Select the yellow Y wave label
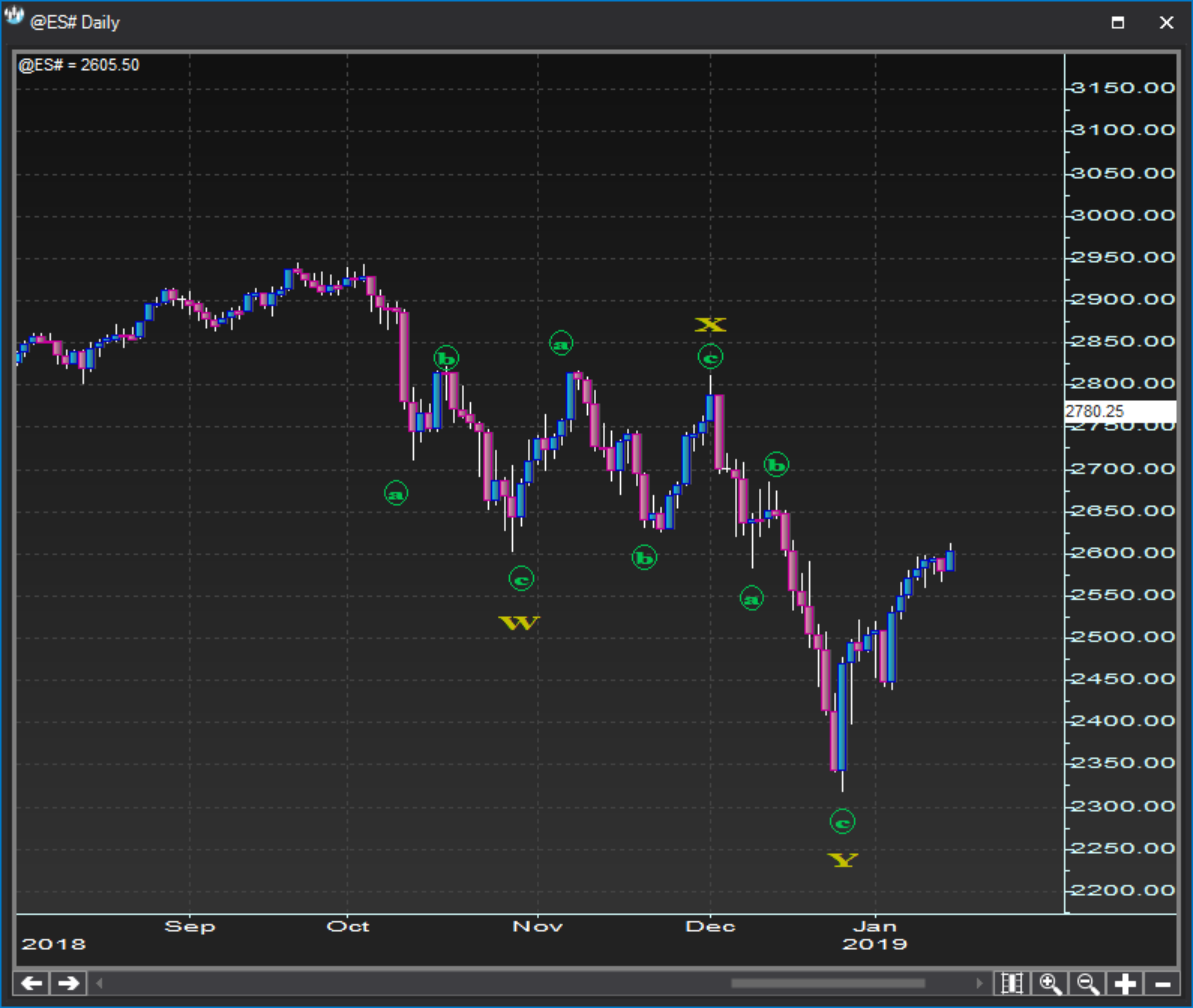 (x=842, y=860)
